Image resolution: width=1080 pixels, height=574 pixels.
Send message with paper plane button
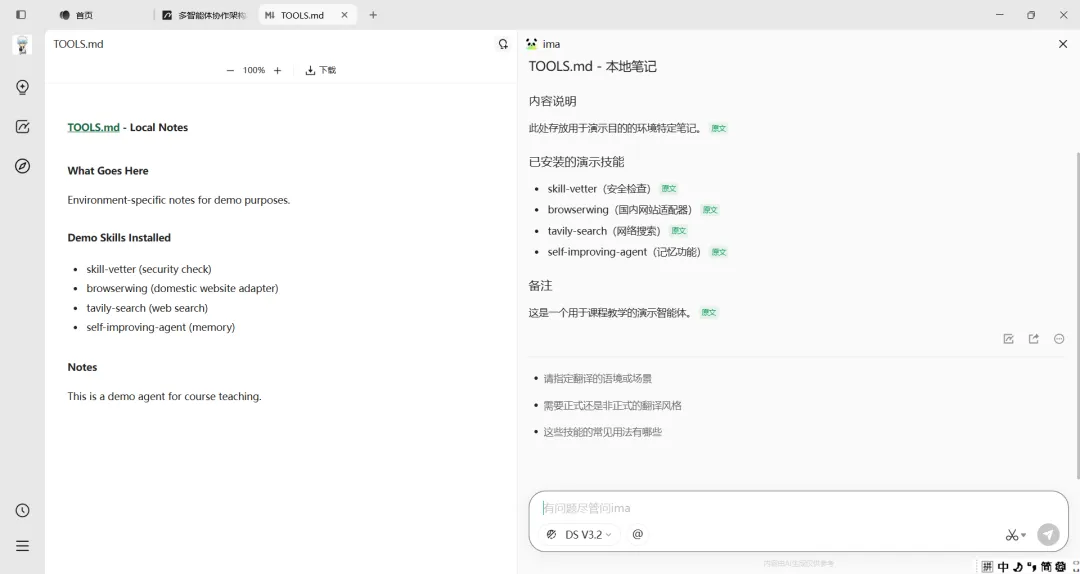1048,535
